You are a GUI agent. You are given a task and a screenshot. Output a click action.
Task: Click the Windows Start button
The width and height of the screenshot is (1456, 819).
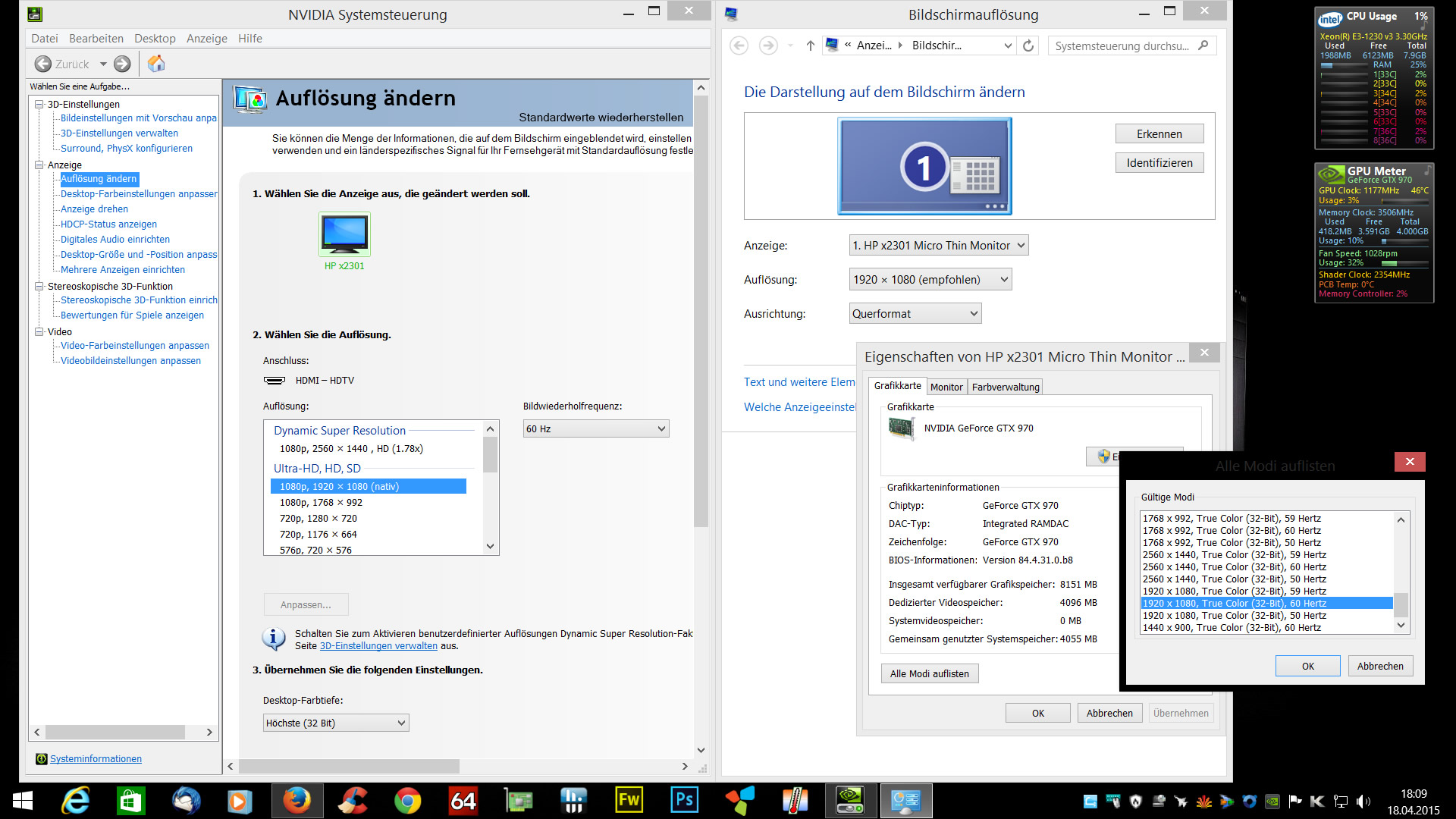coord(23,801)
